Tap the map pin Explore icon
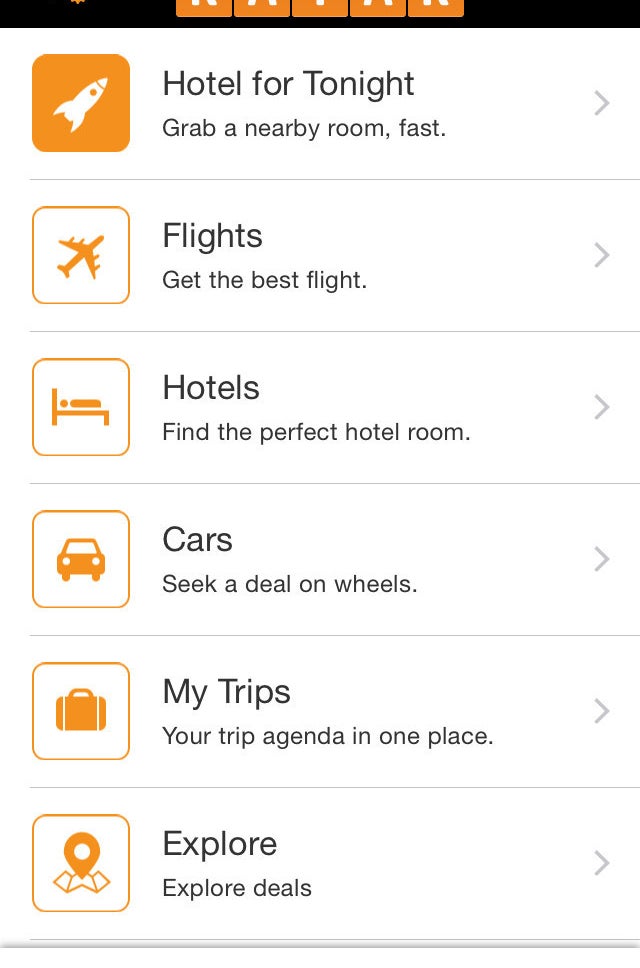Screen dimensions: 640x968 click(x=81, y=863)
